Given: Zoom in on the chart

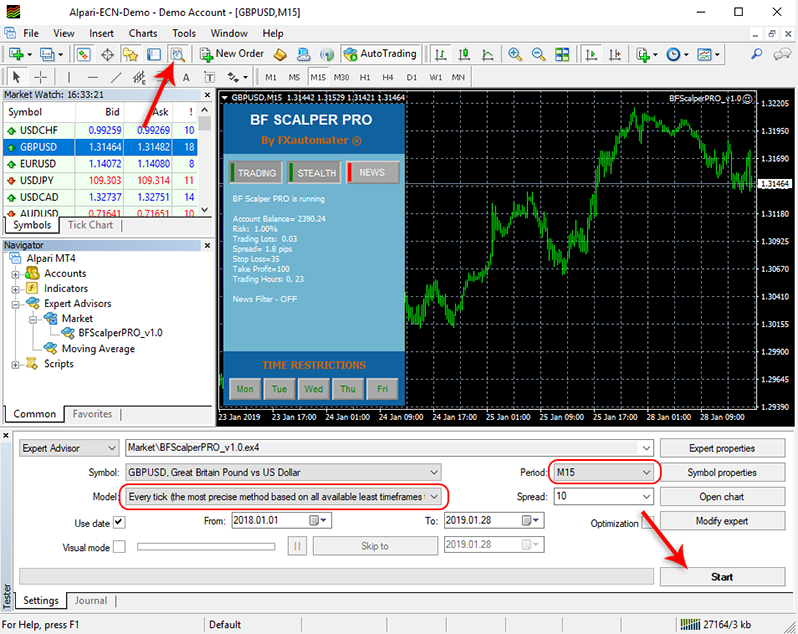Looking at the screenshot, I should (515, 54).
